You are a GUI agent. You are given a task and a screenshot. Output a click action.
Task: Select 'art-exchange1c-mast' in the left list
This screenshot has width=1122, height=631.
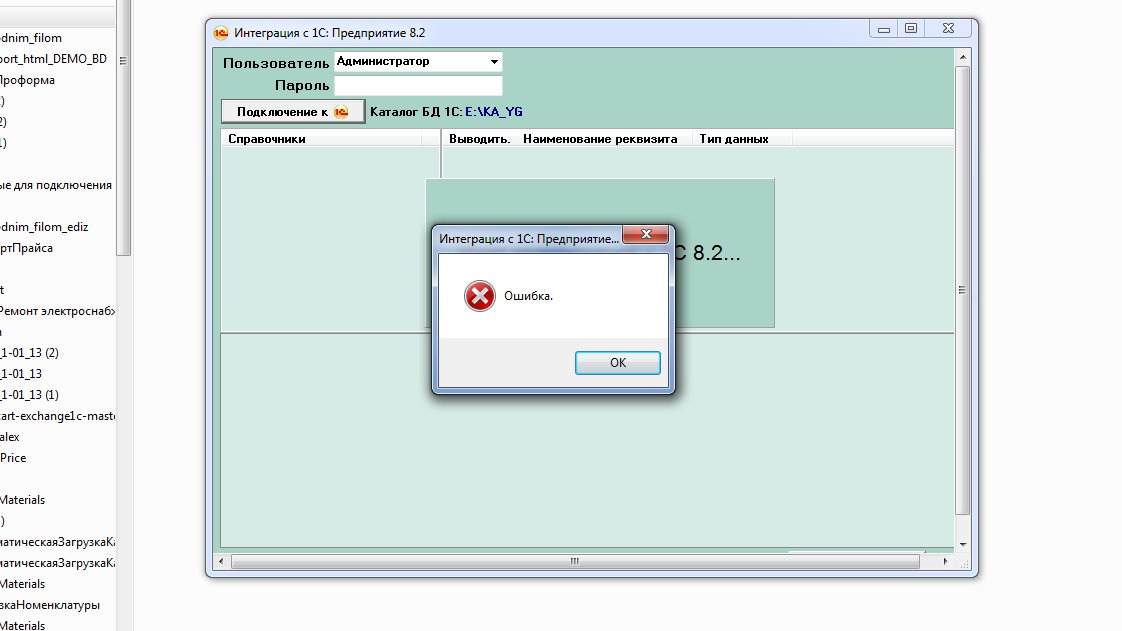(57, 416)
